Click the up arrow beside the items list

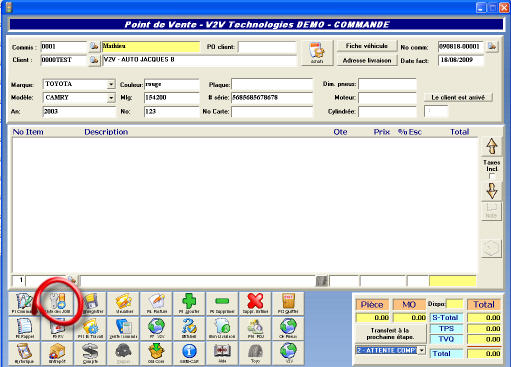(x=492, y=146)
